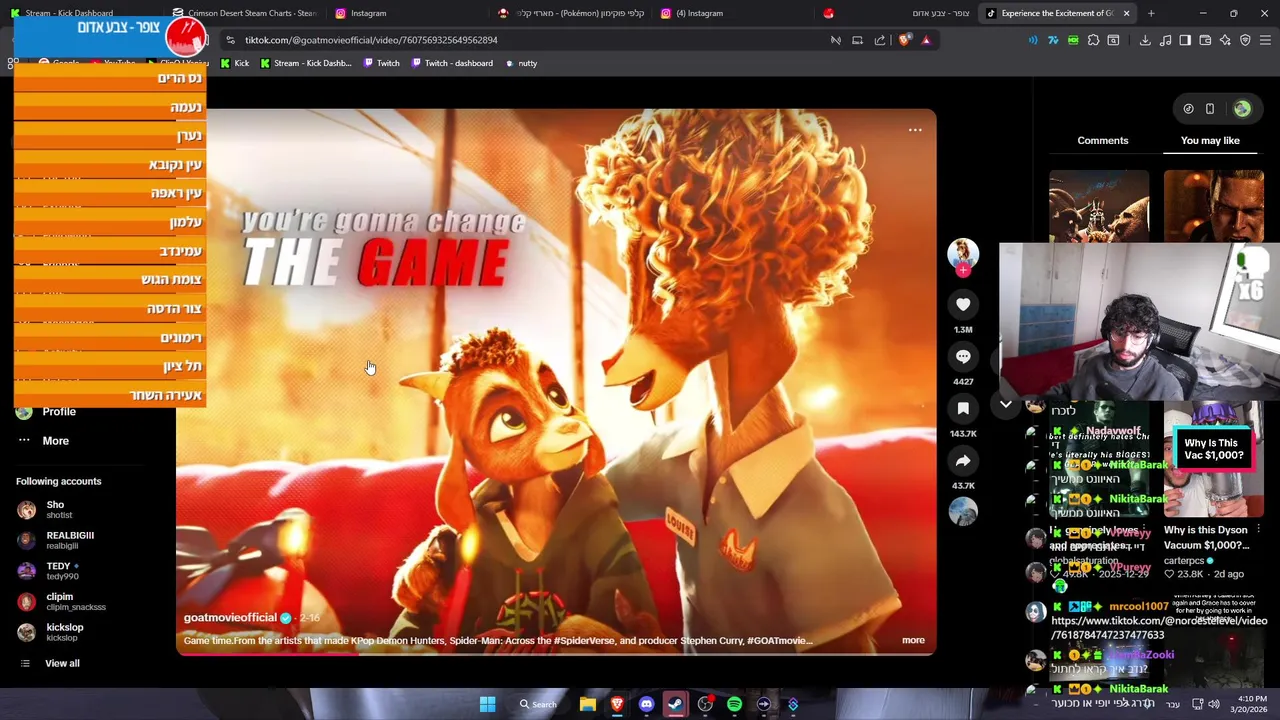
Task: Click the Brave Shields lion icon
Action: point(905,40)
